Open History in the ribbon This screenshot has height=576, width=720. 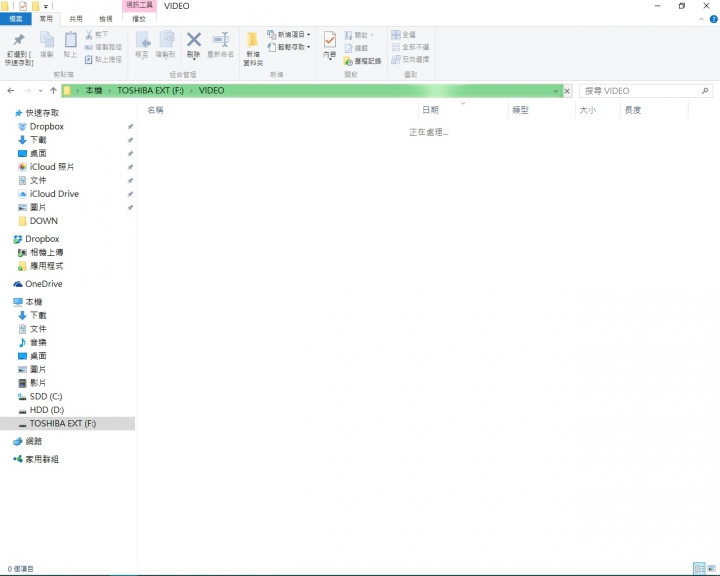(363, 61)
